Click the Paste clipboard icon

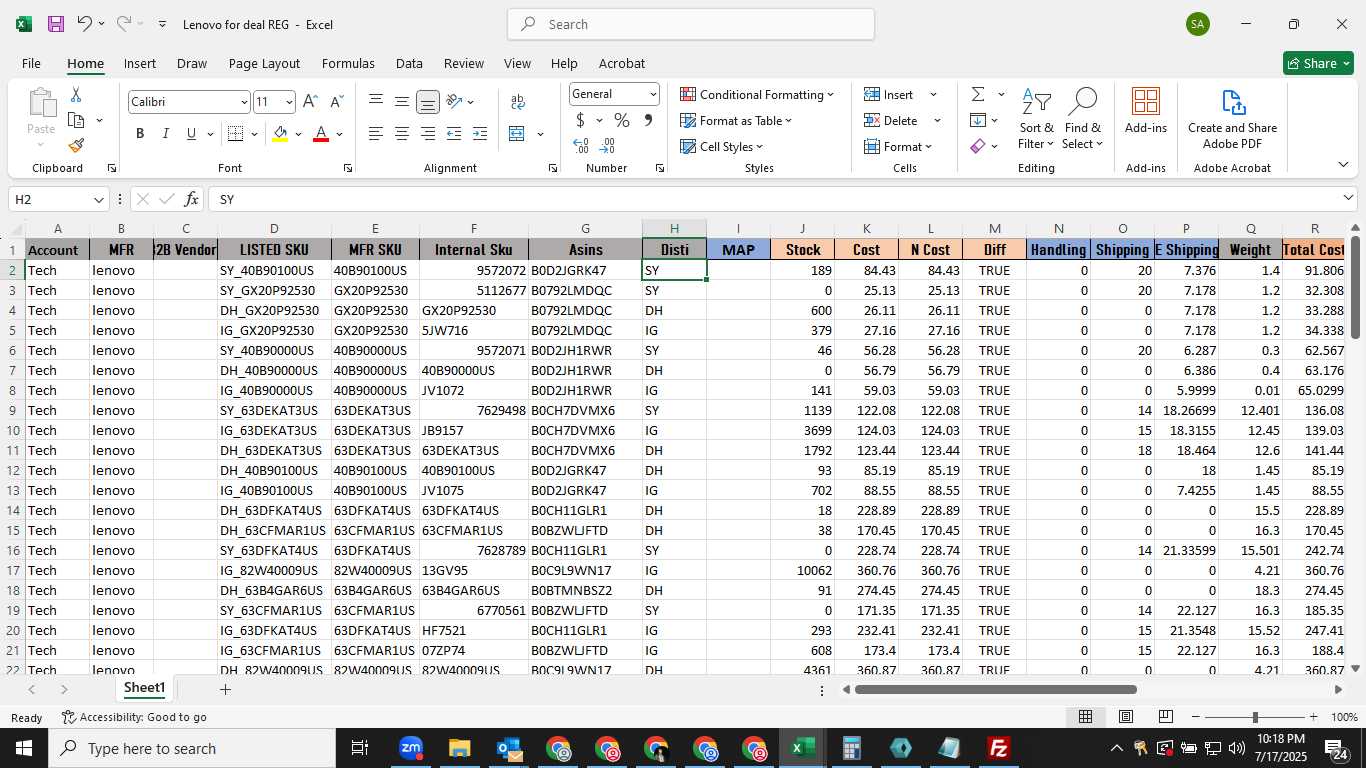(41, 103)
